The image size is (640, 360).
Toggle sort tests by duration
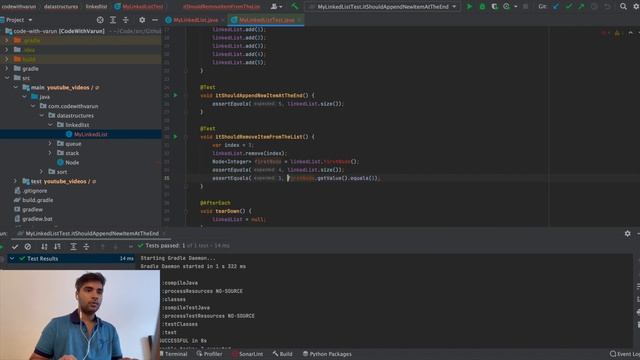pyautogui.click(x=57, y=247)
